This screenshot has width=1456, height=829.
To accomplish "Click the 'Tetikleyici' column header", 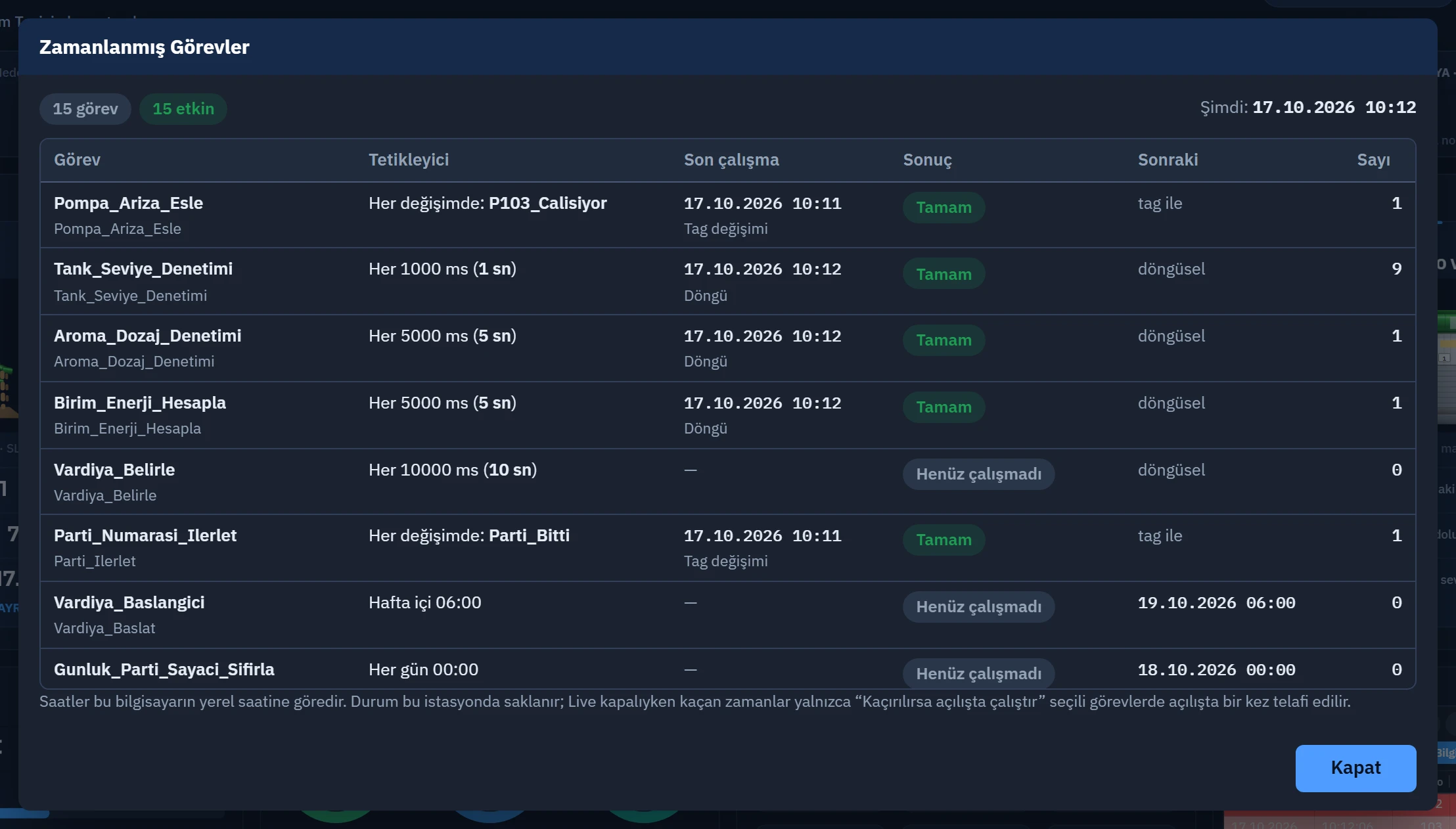I will click(x=409, y=160).
